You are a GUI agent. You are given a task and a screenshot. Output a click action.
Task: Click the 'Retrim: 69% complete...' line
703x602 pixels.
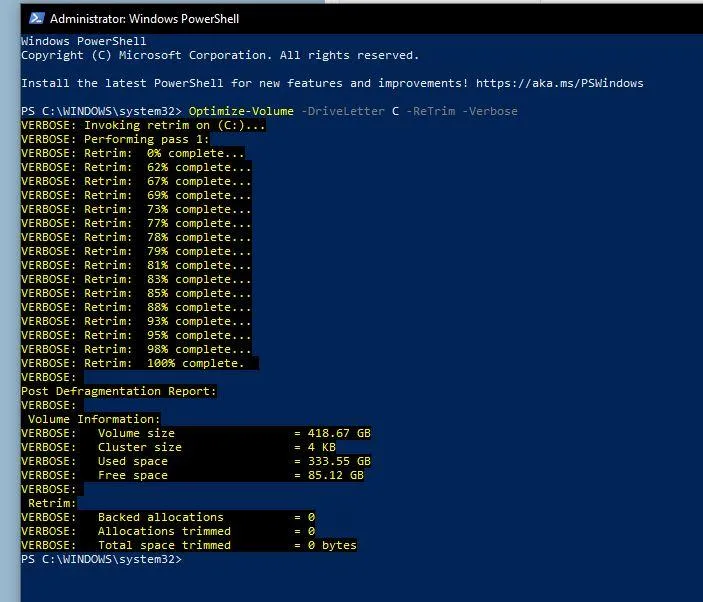[x=136, y=195]
